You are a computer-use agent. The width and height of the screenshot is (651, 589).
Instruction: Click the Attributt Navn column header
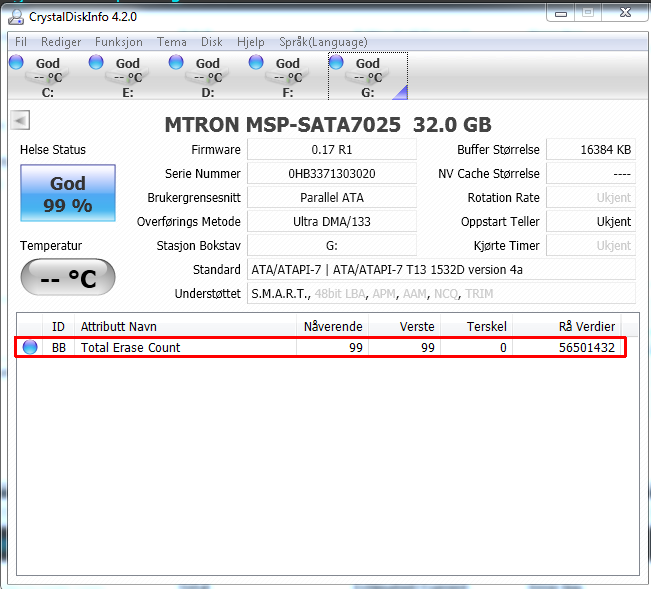point(186,326)
